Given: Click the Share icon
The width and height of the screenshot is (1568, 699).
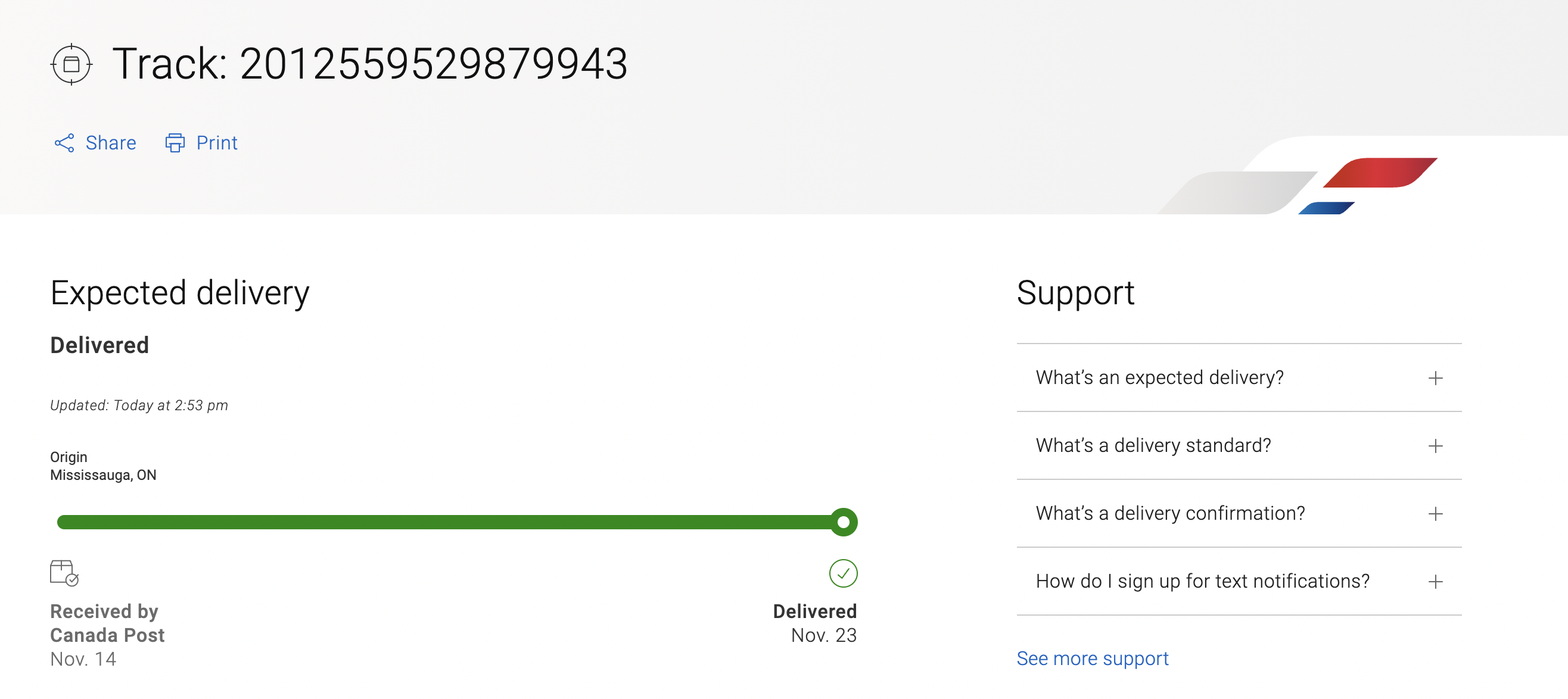Looking at the screenshot, I should [64, 143].
